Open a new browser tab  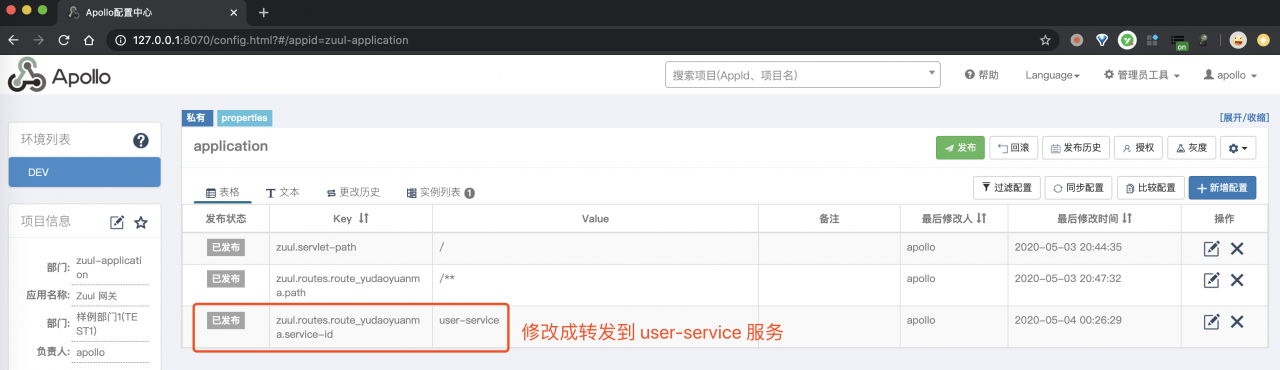click(264, 13)
